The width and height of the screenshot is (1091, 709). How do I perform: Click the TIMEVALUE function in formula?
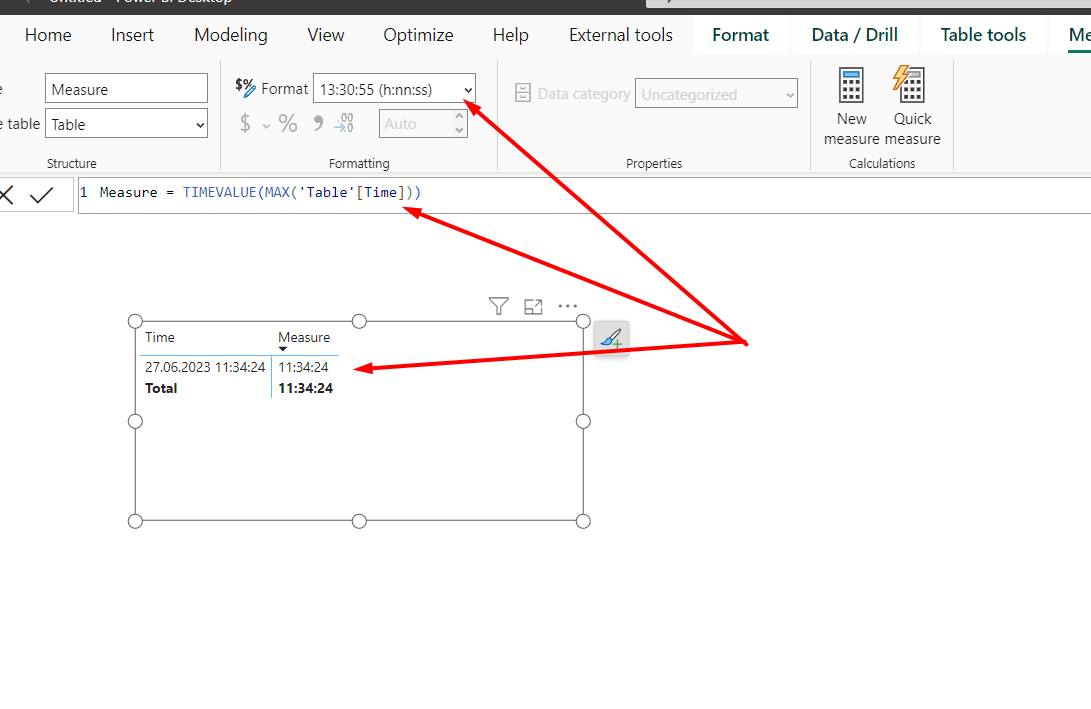(219, 192)
